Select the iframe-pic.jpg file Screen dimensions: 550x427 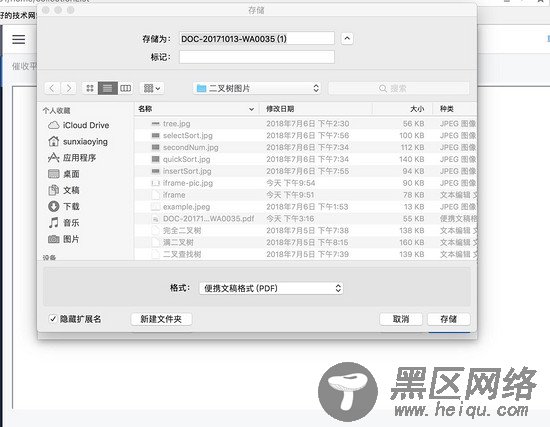pos(305,183)
